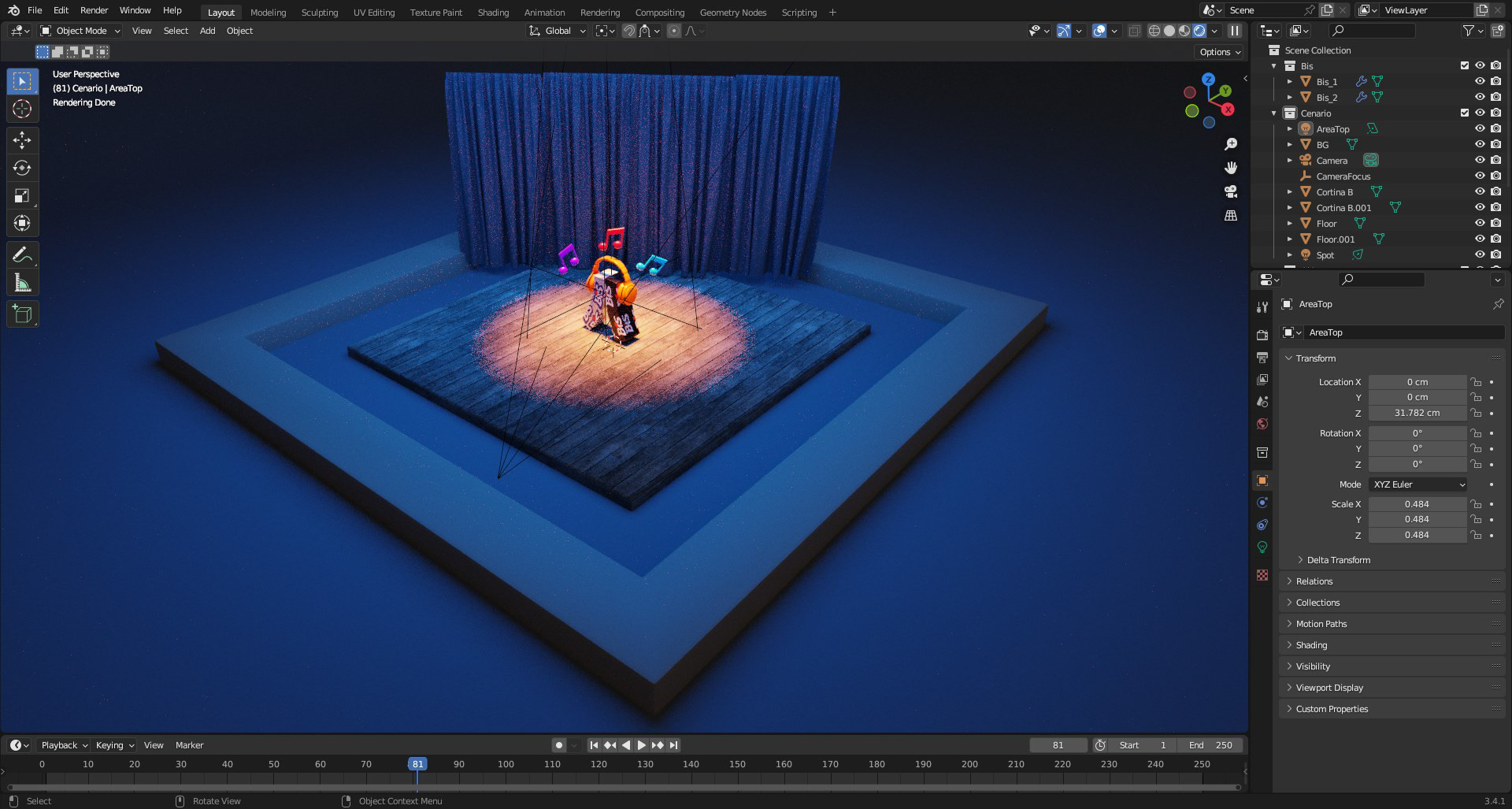Click the Options button in viewport

point(1220,52)
